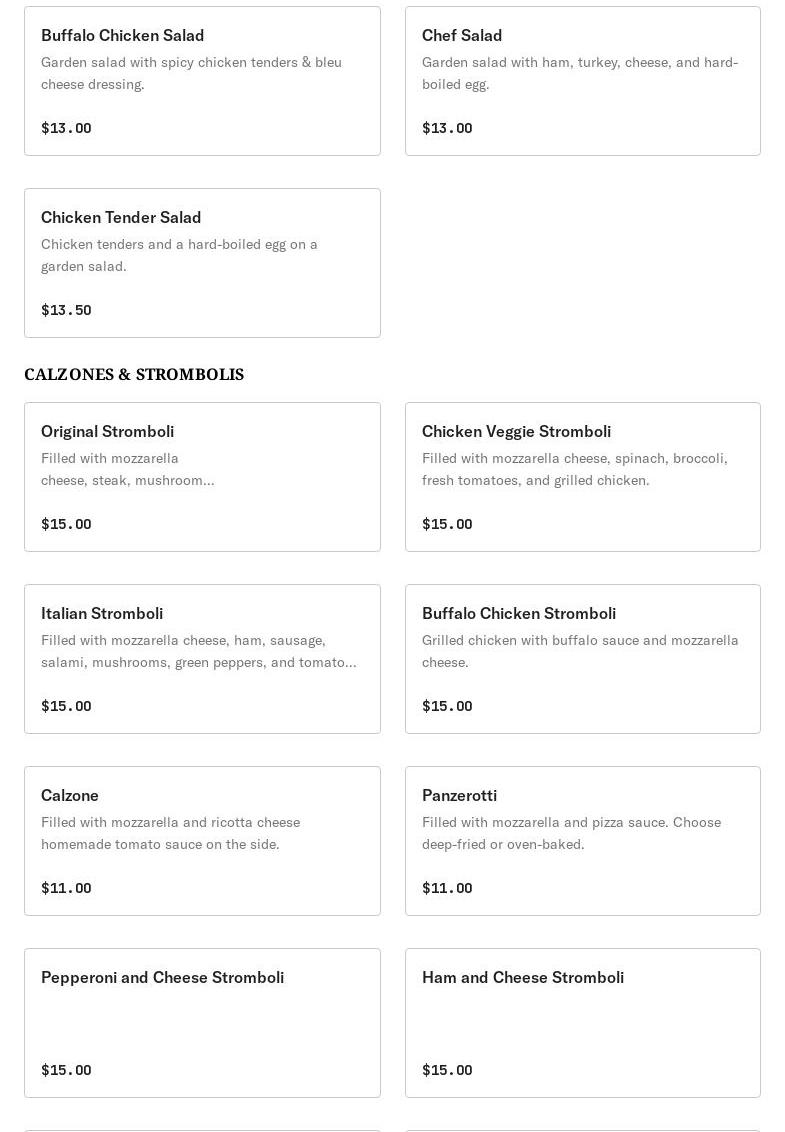Open Pepperoni and Cheese Stromboli
Image resolution: width=785 pixels, height=1132 pixels.
(x=202, y=1023)
